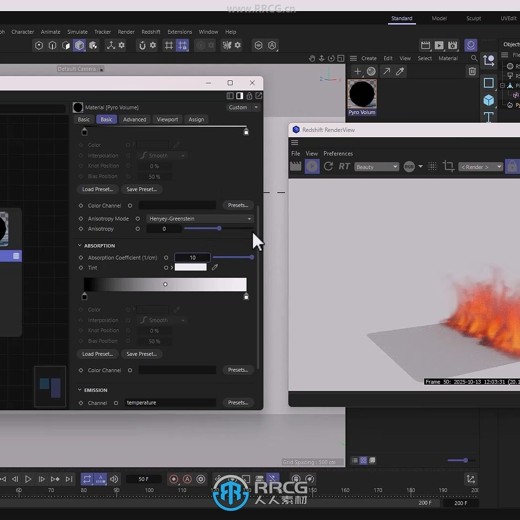Switch to the Viewport tab of material

point(167,119)
